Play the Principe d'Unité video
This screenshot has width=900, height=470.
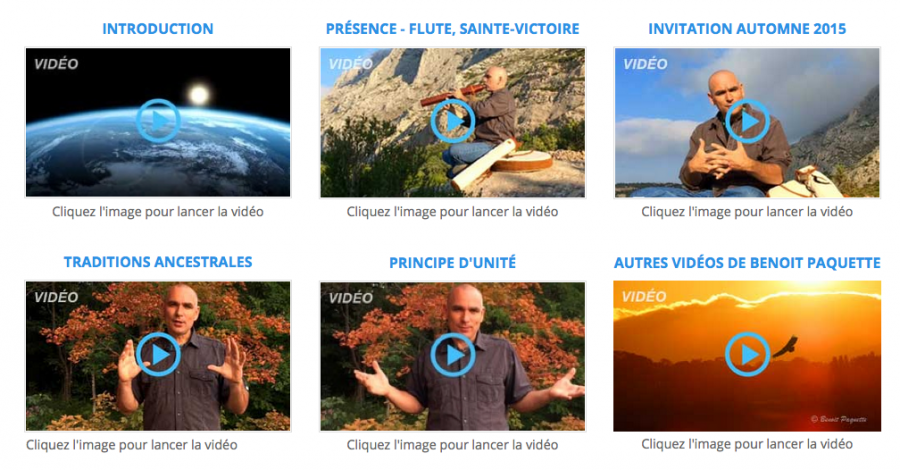453,356
